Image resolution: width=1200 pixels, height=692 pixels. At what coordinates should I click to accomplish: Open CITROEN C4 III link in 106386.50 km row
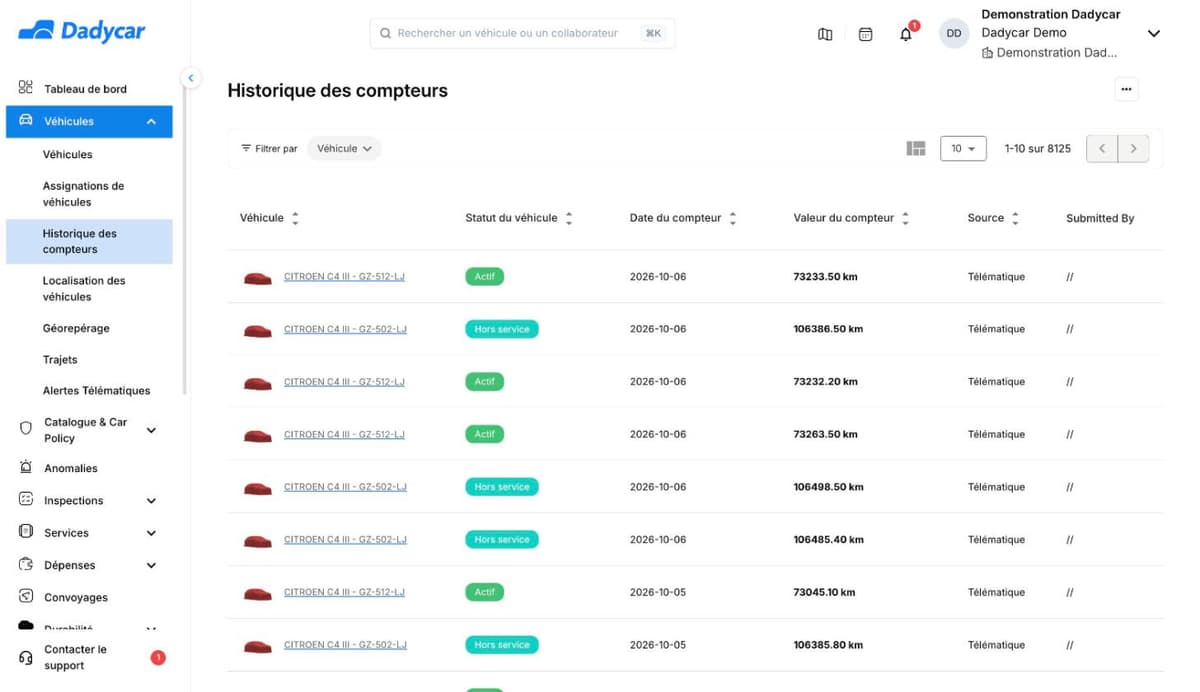pos(345,329)
